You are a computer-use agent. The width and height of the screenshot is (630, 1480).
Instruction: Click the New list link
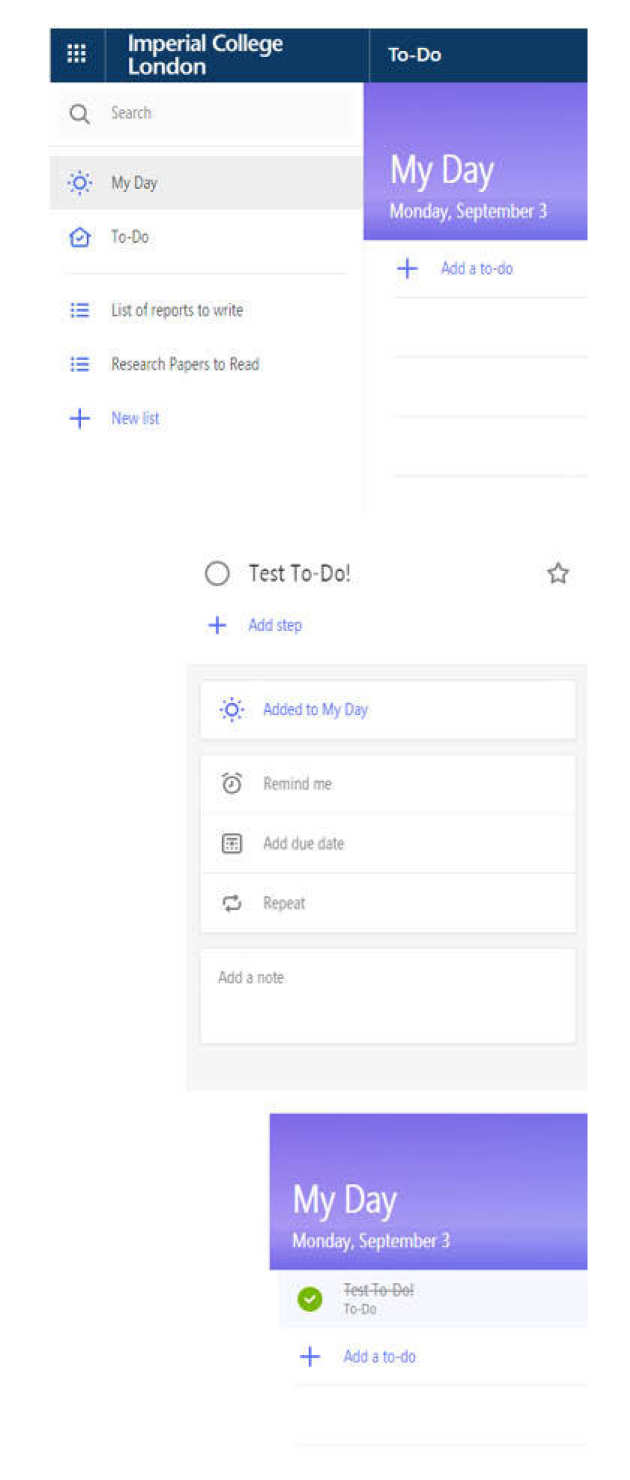click(x=135, y=418)
